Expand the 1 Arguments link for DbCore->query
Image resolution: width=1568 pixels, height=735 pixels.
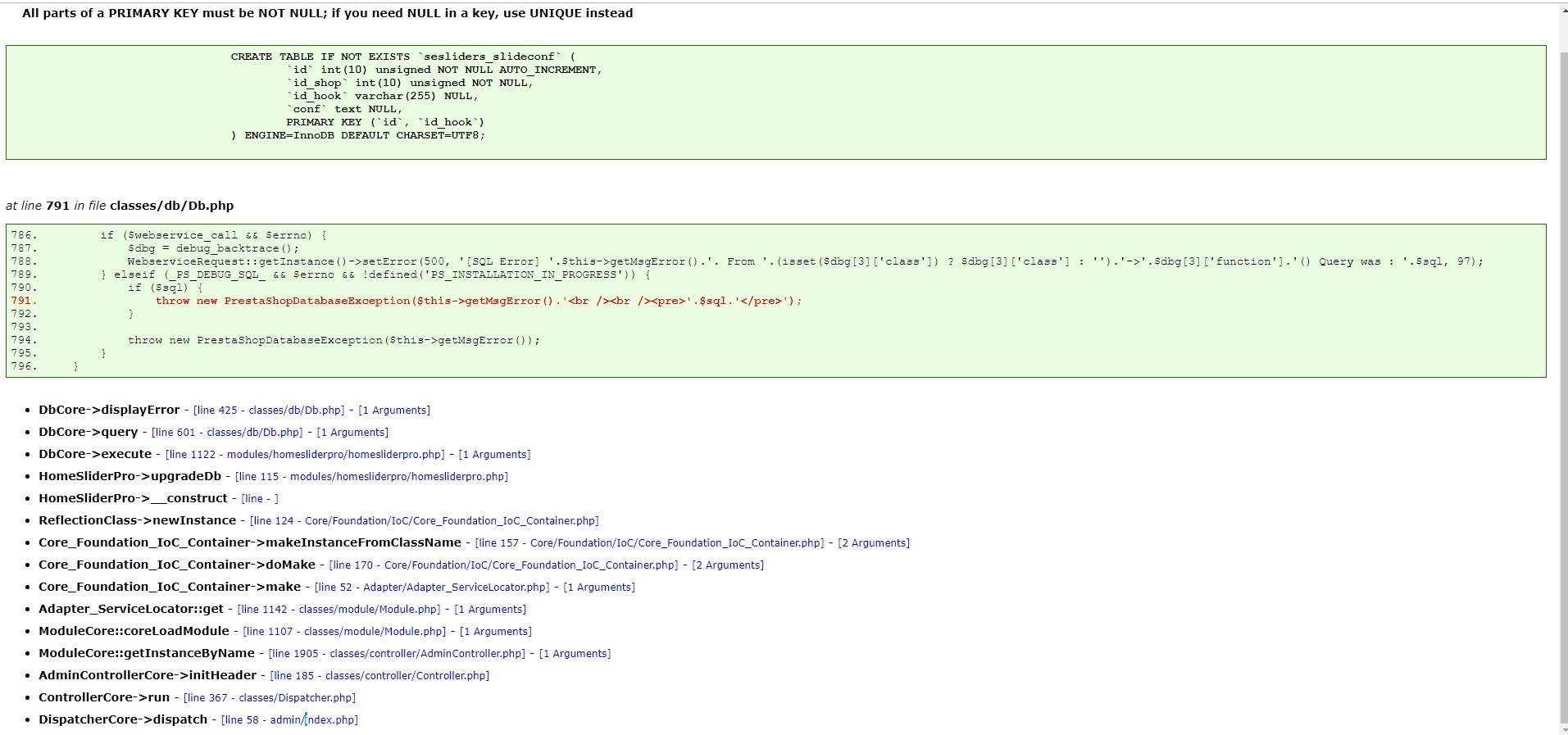352,432
